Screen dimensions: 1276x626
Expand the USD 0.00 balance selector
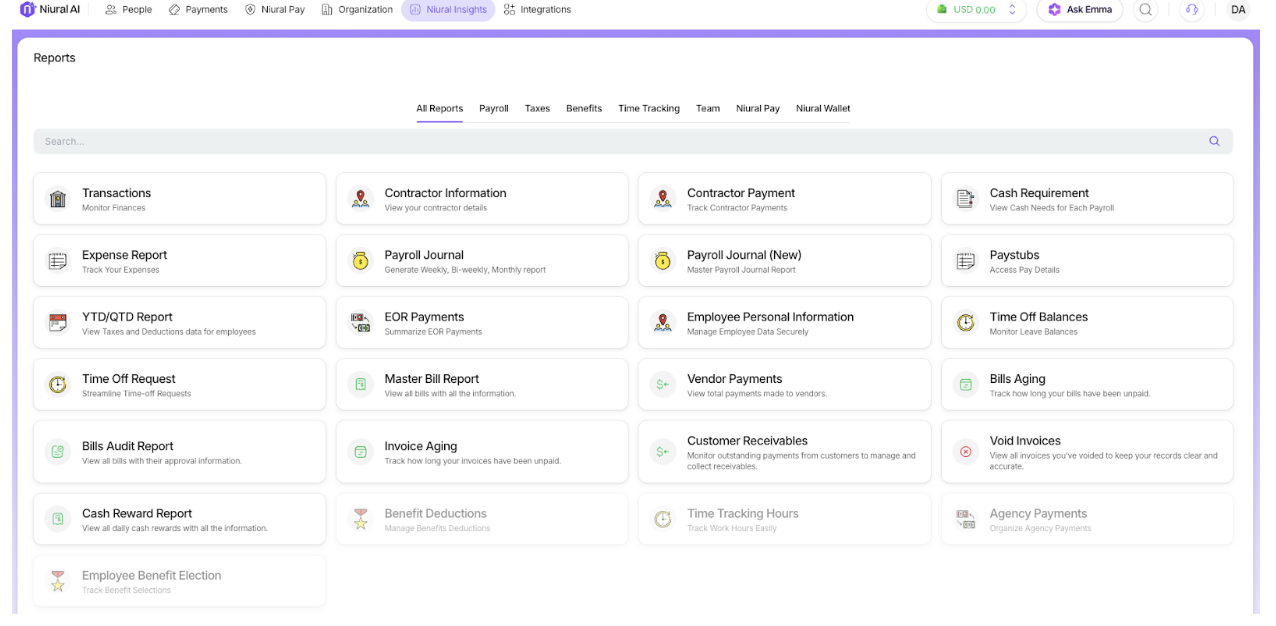(x=976, y=9)
